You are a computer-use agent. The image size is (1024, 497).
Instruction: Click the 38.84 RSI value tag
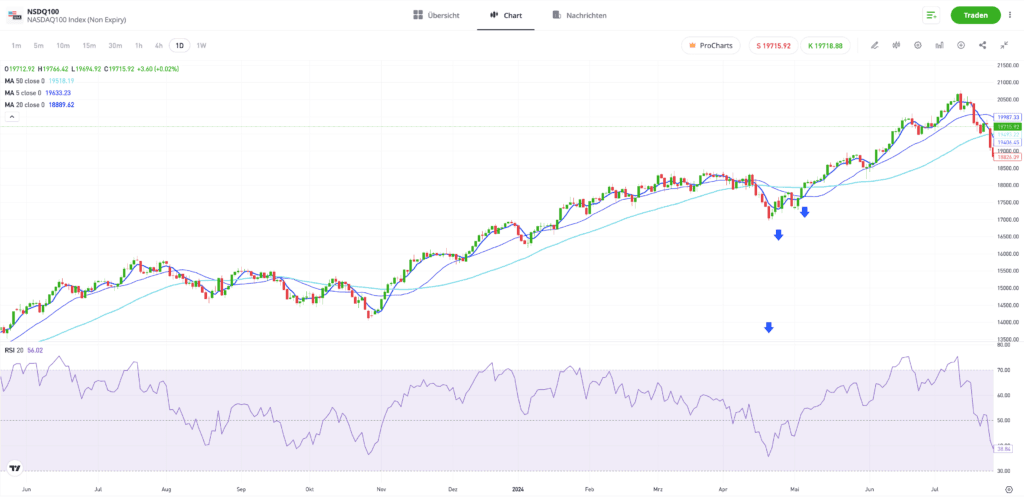(x=1004, y=449)
